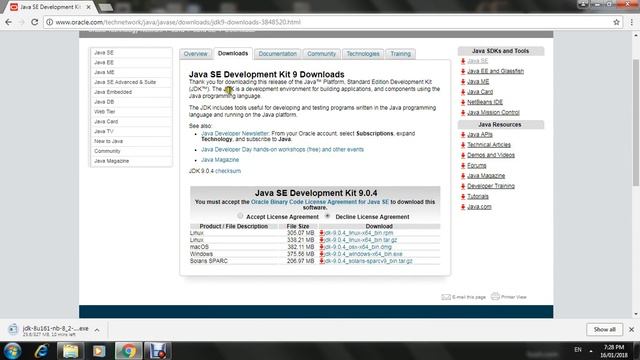Click the site info icon in address bar
This screenshot has height=360, width=640.
[49, 22]
